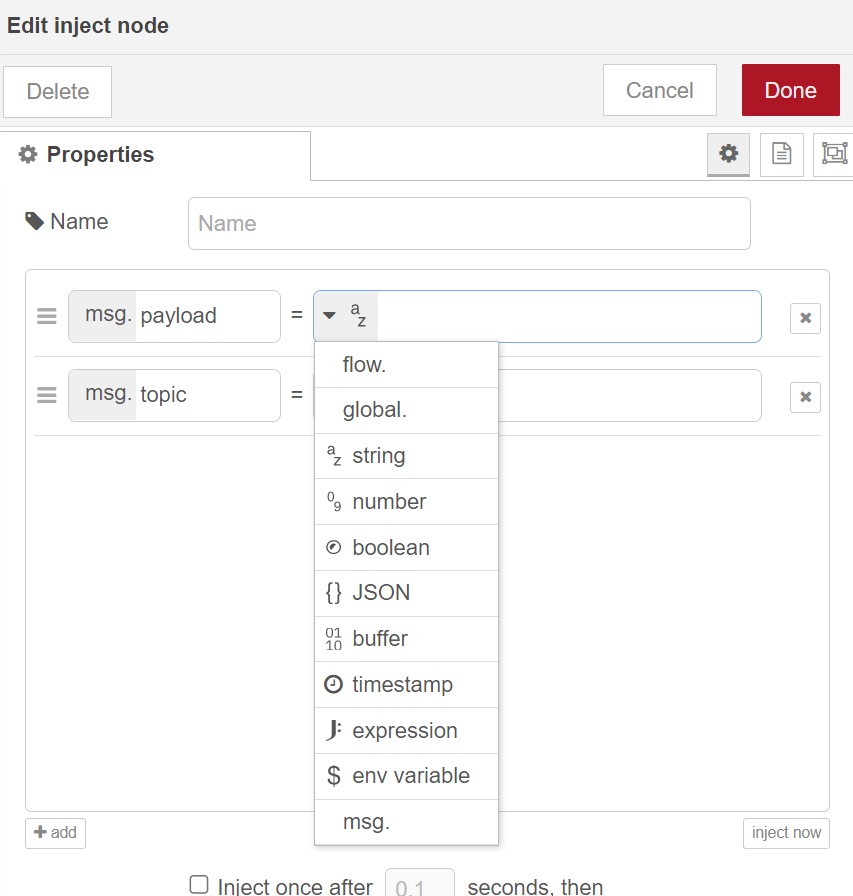
Task: Open node properties gear icon tab
Action: click(729, 154)
